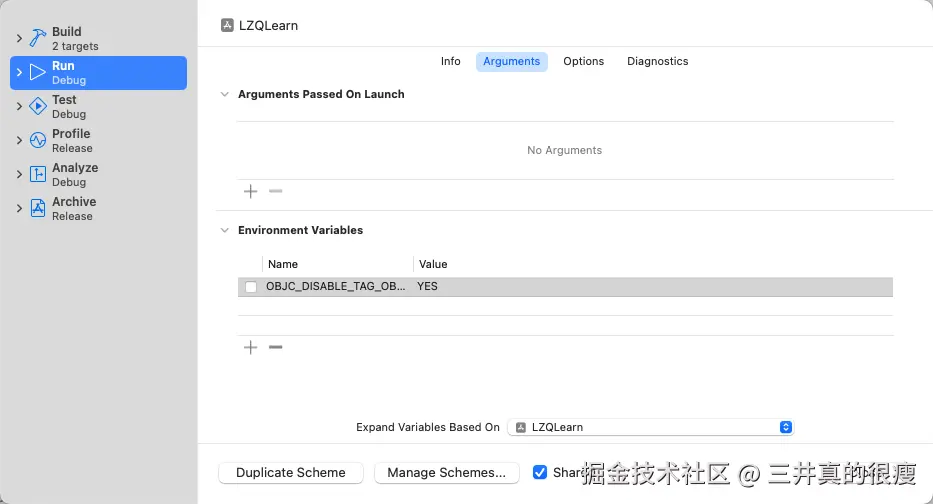
Task: Click the Run play icon
Action: click(x=37, y=73)
